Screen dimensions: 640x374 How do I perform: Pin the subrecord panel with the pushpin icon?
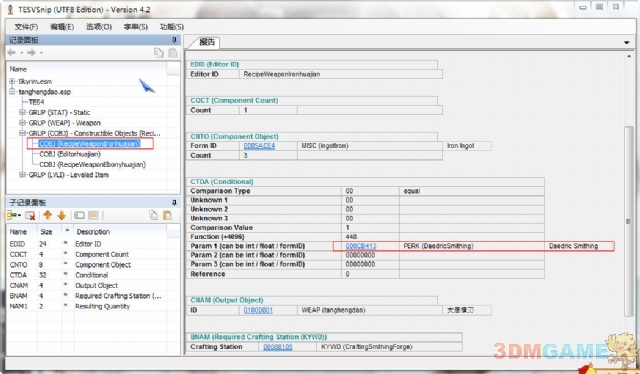[174, 203]
